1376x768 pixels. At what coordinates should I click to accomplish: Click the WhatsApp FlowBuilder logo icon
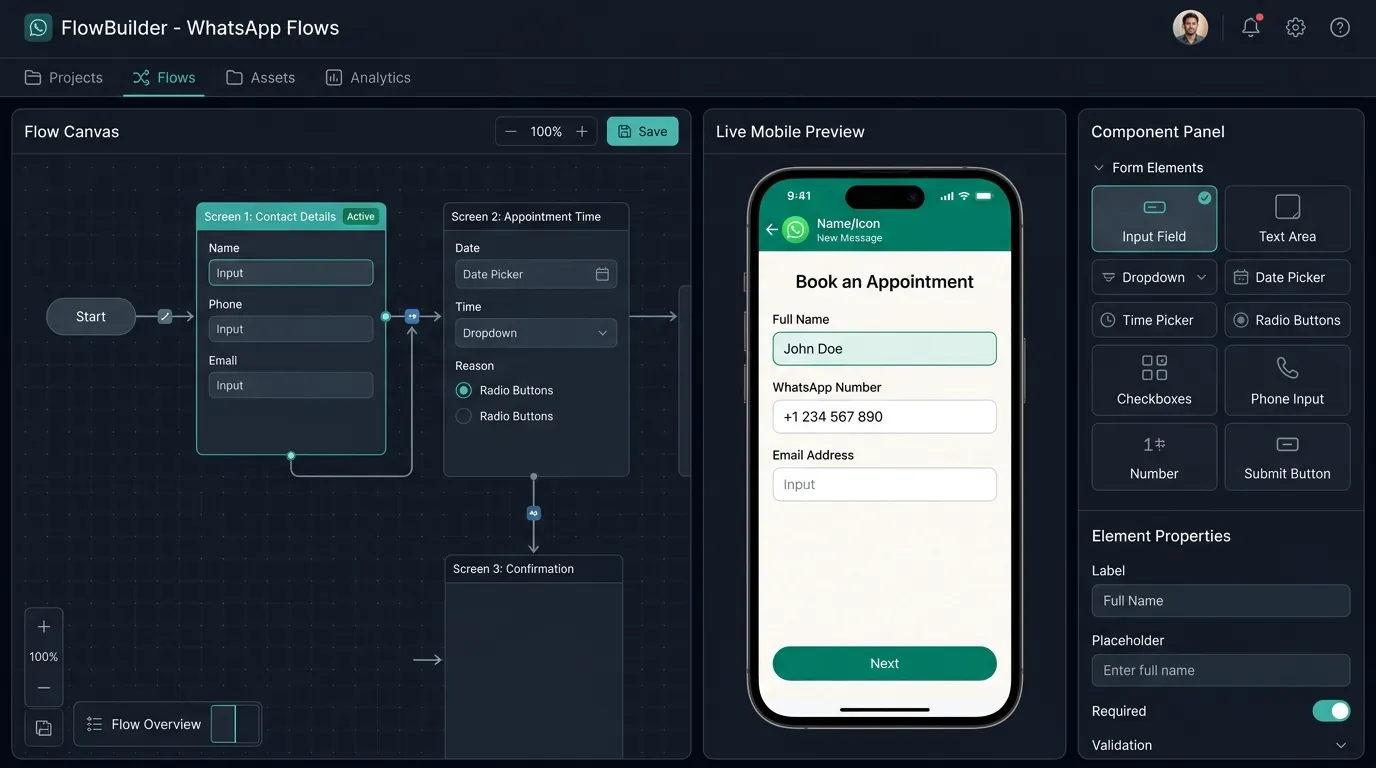point(38,28)
